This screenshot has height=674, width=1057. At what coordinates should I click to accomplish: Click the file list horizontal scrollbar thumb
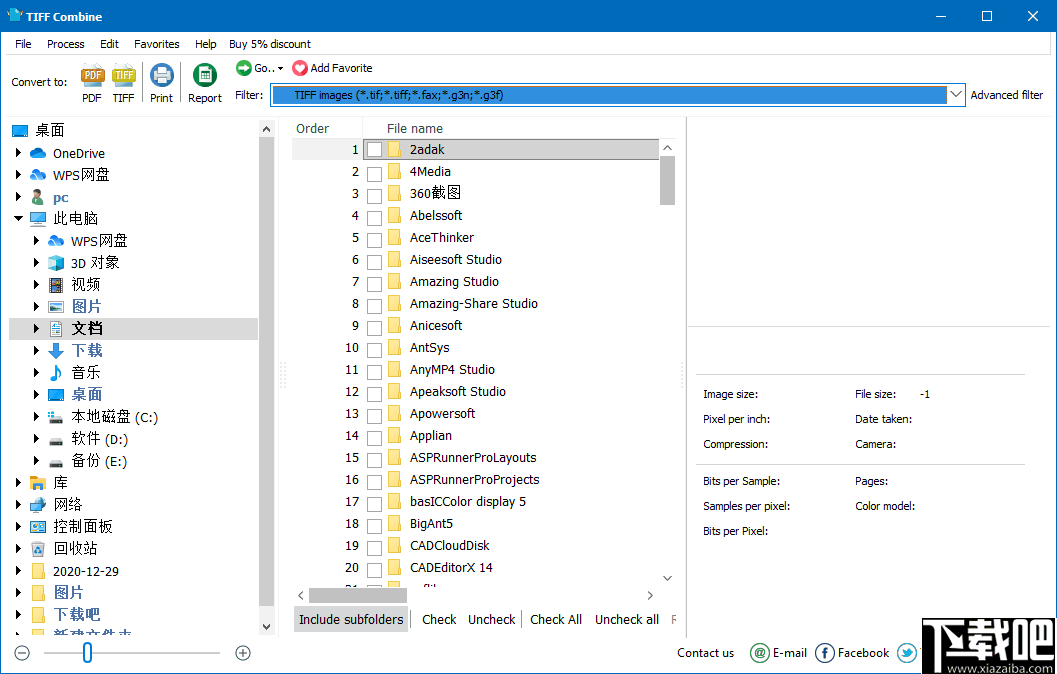click(358, 596)
